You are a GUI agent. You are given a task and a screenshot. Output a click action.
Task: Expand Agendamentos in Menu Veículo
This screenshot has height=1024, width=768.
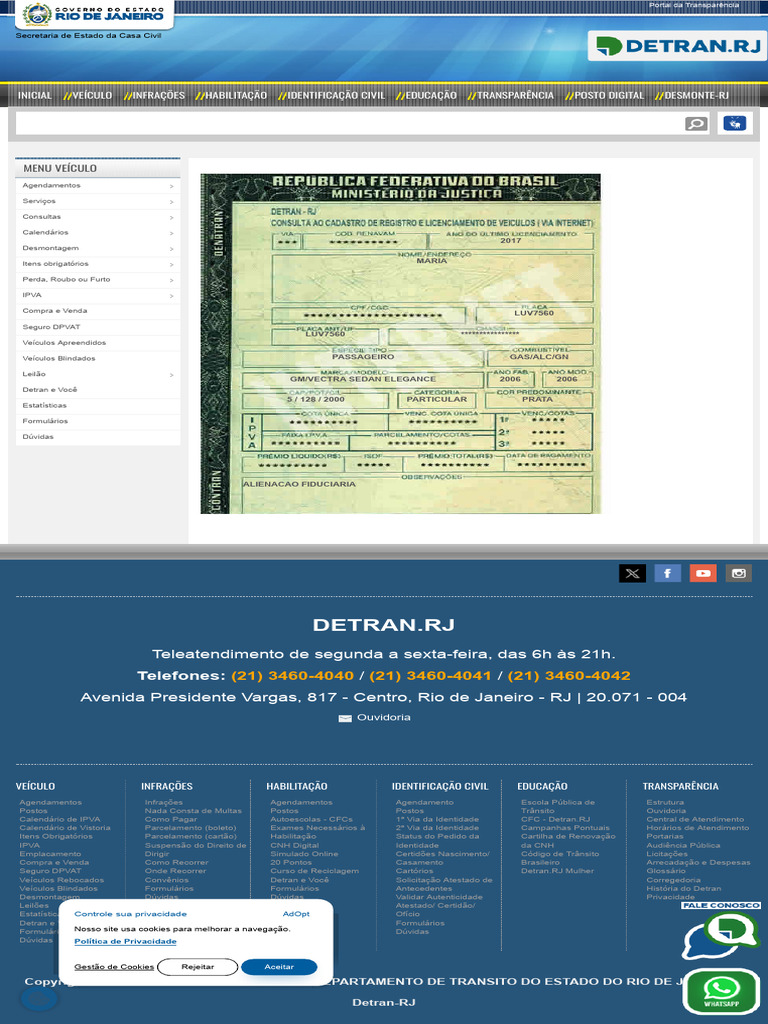[98, 185]
